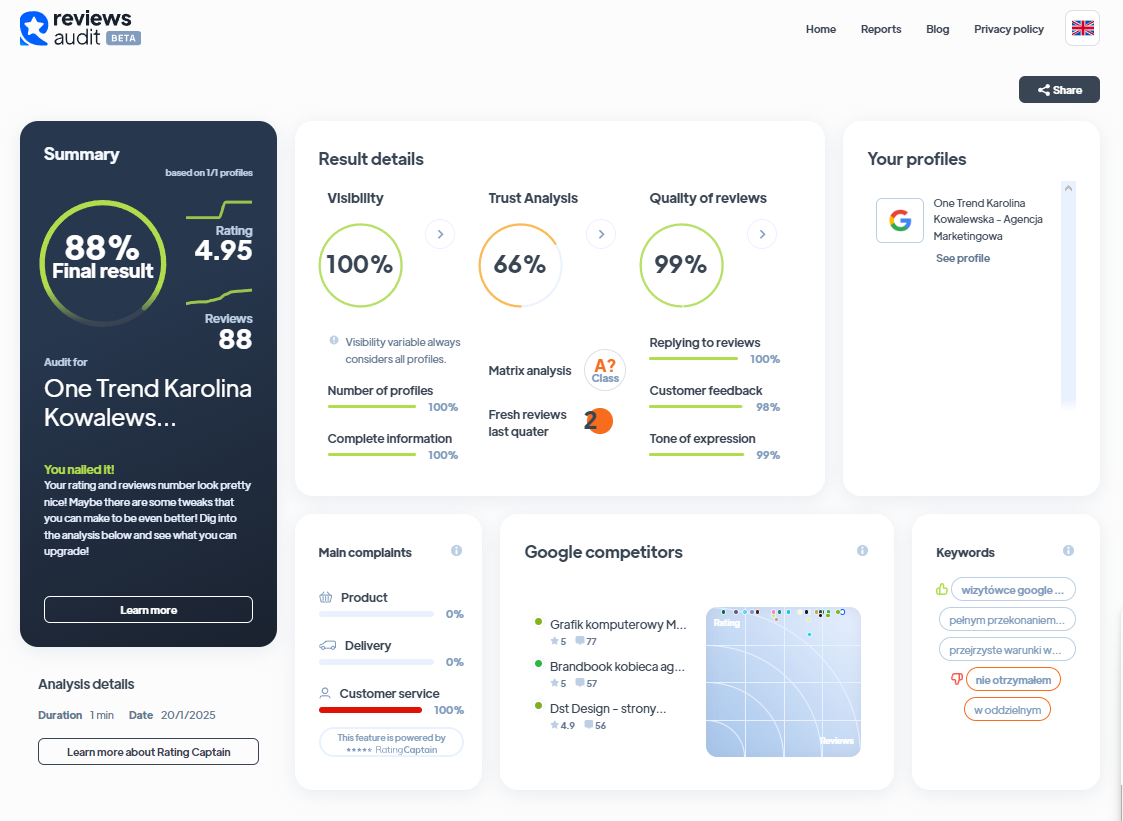Viewport: 1123px width, 821px height.
Task: Open the UK flag language selector
Action: point(1082,29)
